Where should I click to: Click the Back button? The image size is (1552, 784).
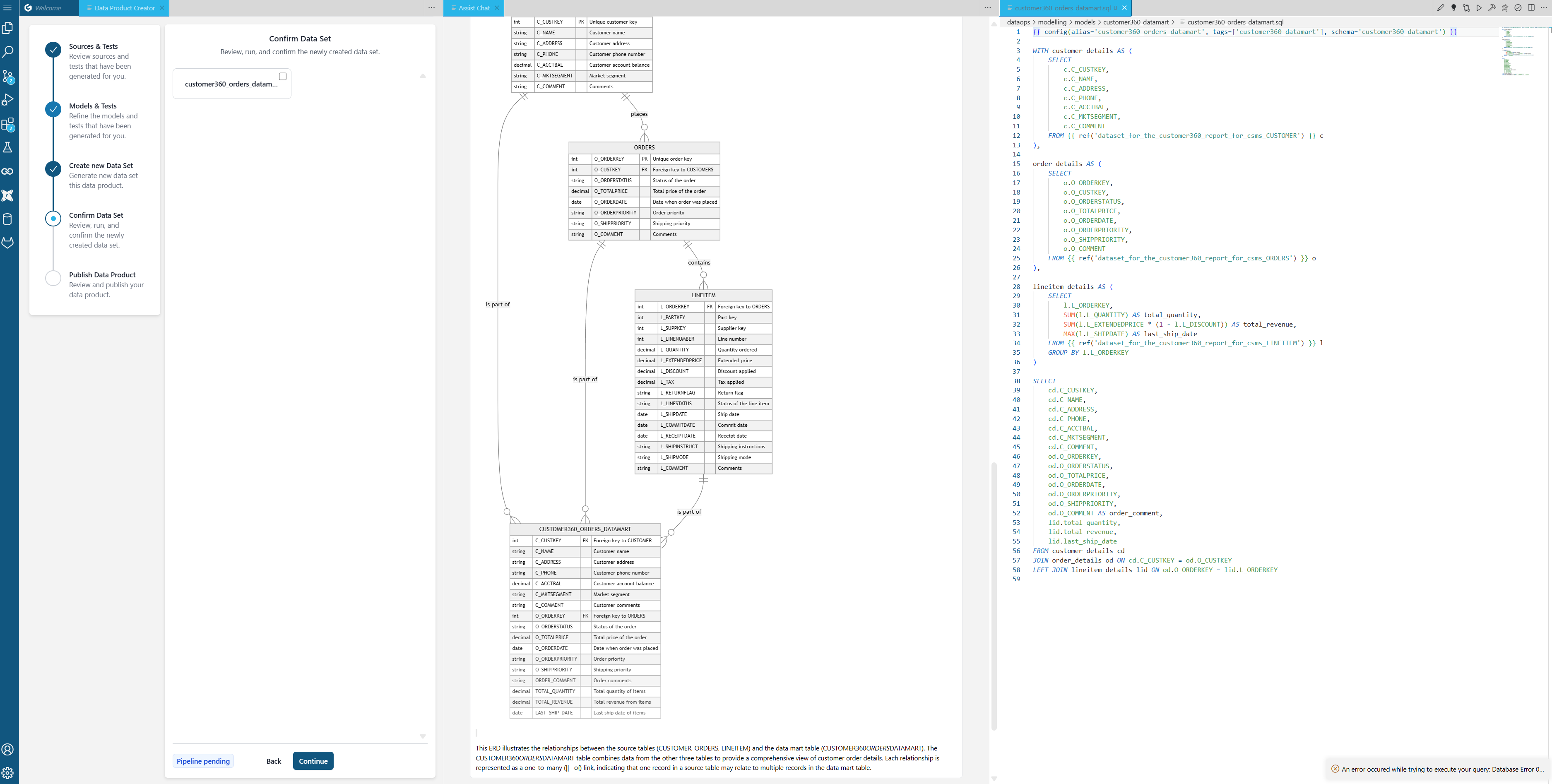point(274,760)
